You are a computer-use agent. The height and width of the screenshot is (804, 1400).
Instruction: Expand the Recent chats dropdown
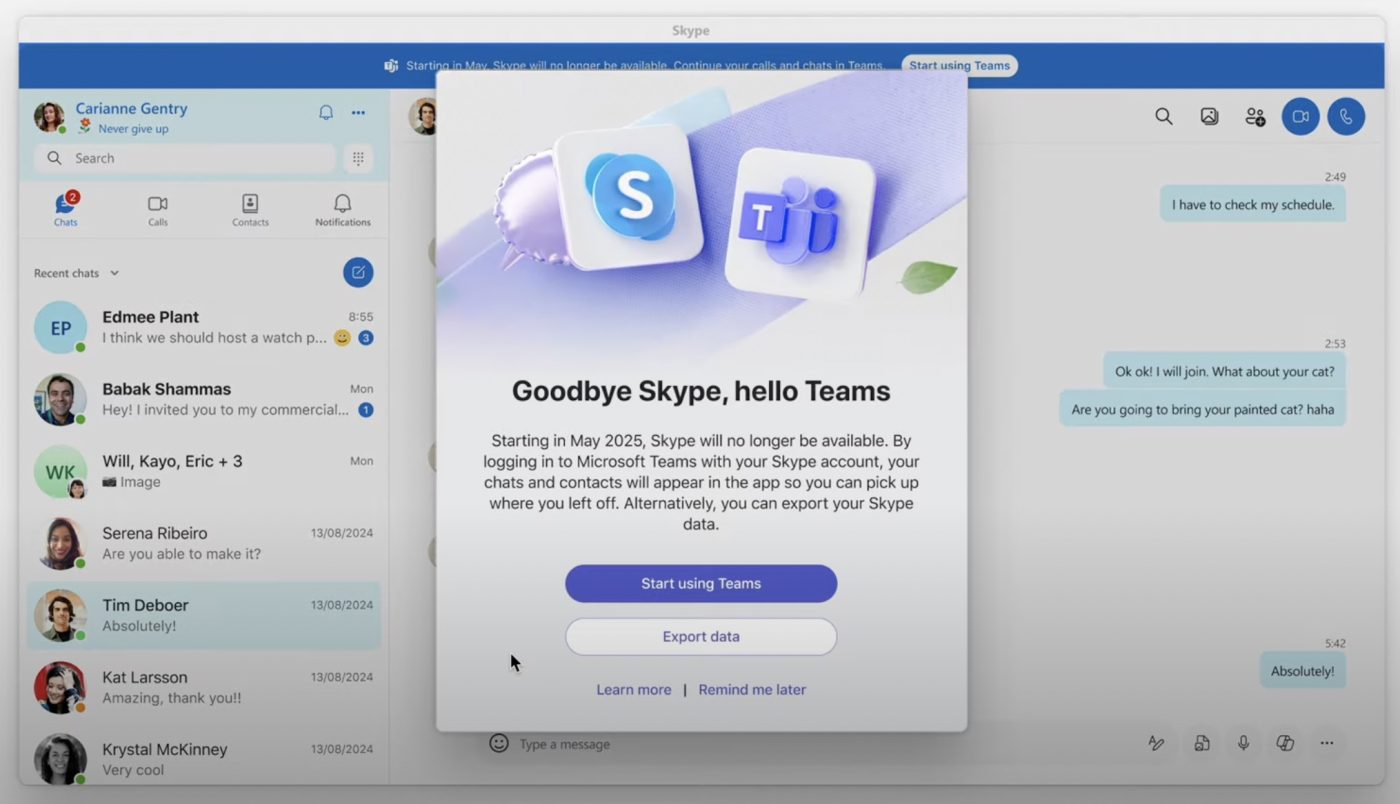(x=114, y=273)
